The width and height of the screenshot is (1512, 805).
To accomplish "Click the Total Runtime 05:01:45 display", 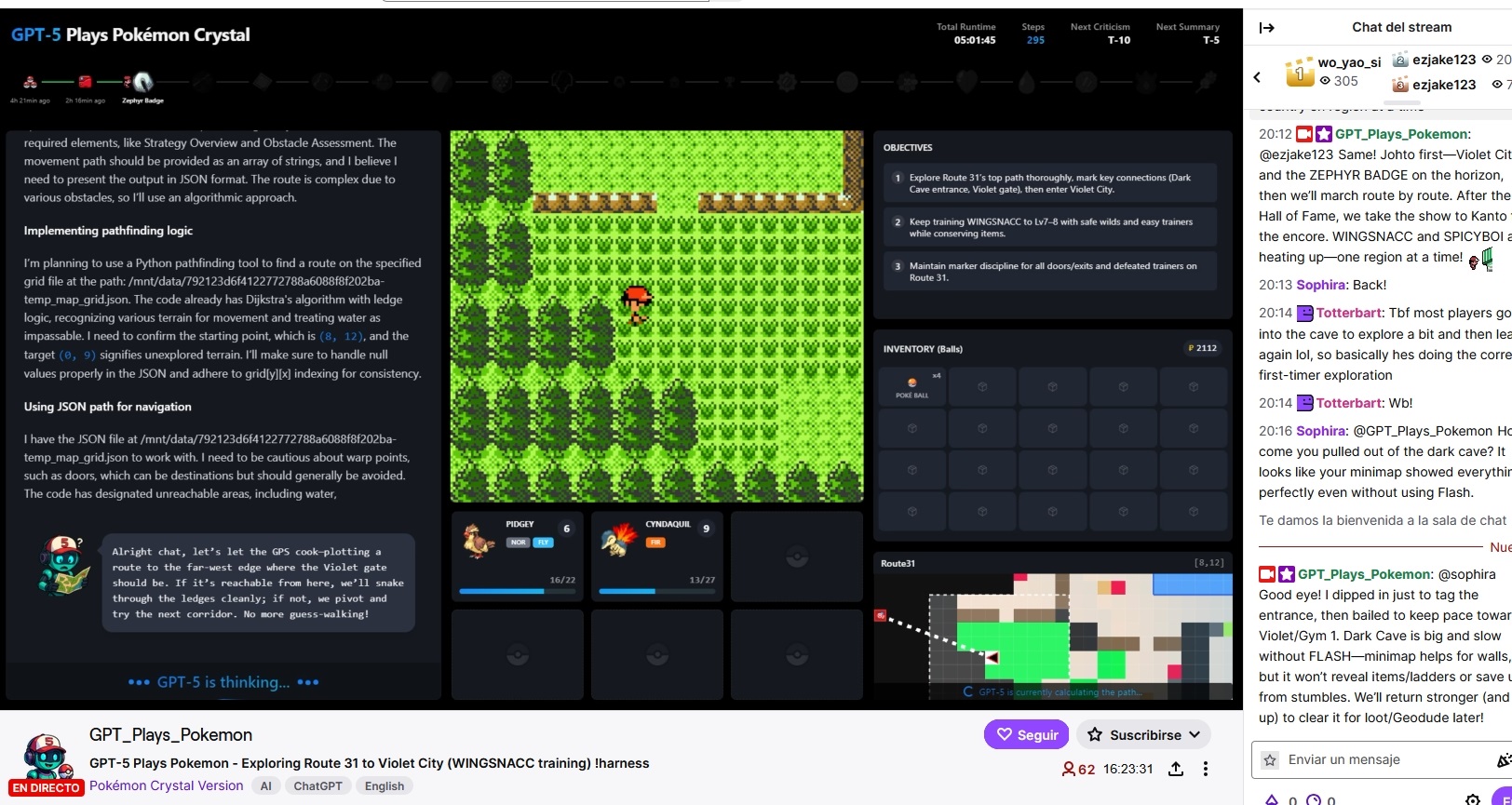I will [966, 34].
